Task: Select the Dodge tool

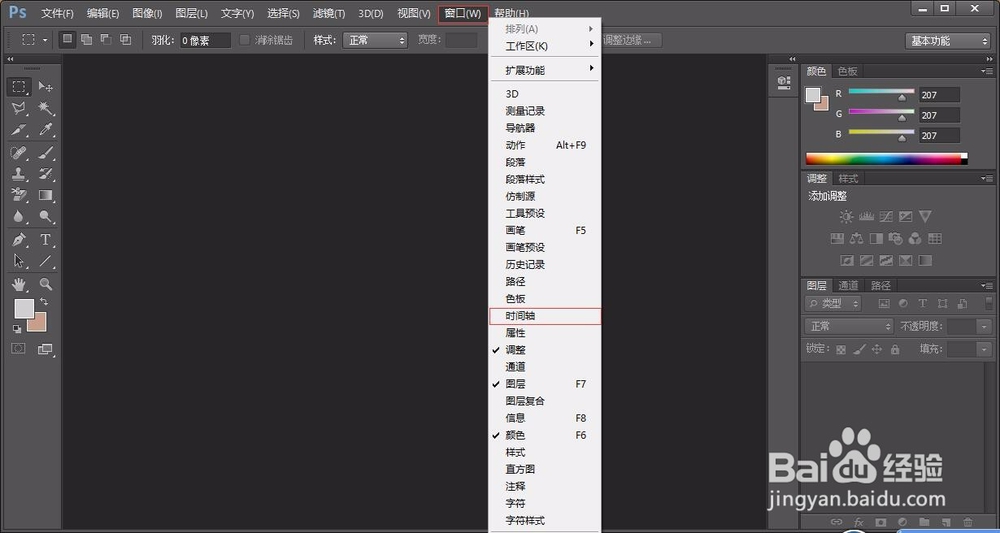Action: 45,217
